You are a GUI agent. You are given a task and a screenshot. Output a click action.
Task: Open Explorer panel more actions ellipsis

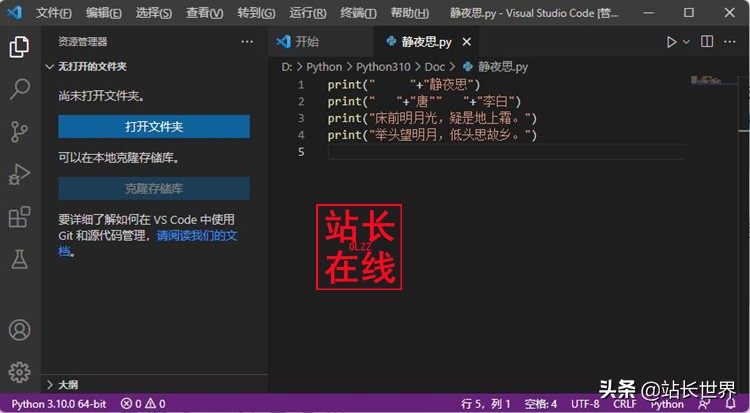coord(247,42)
